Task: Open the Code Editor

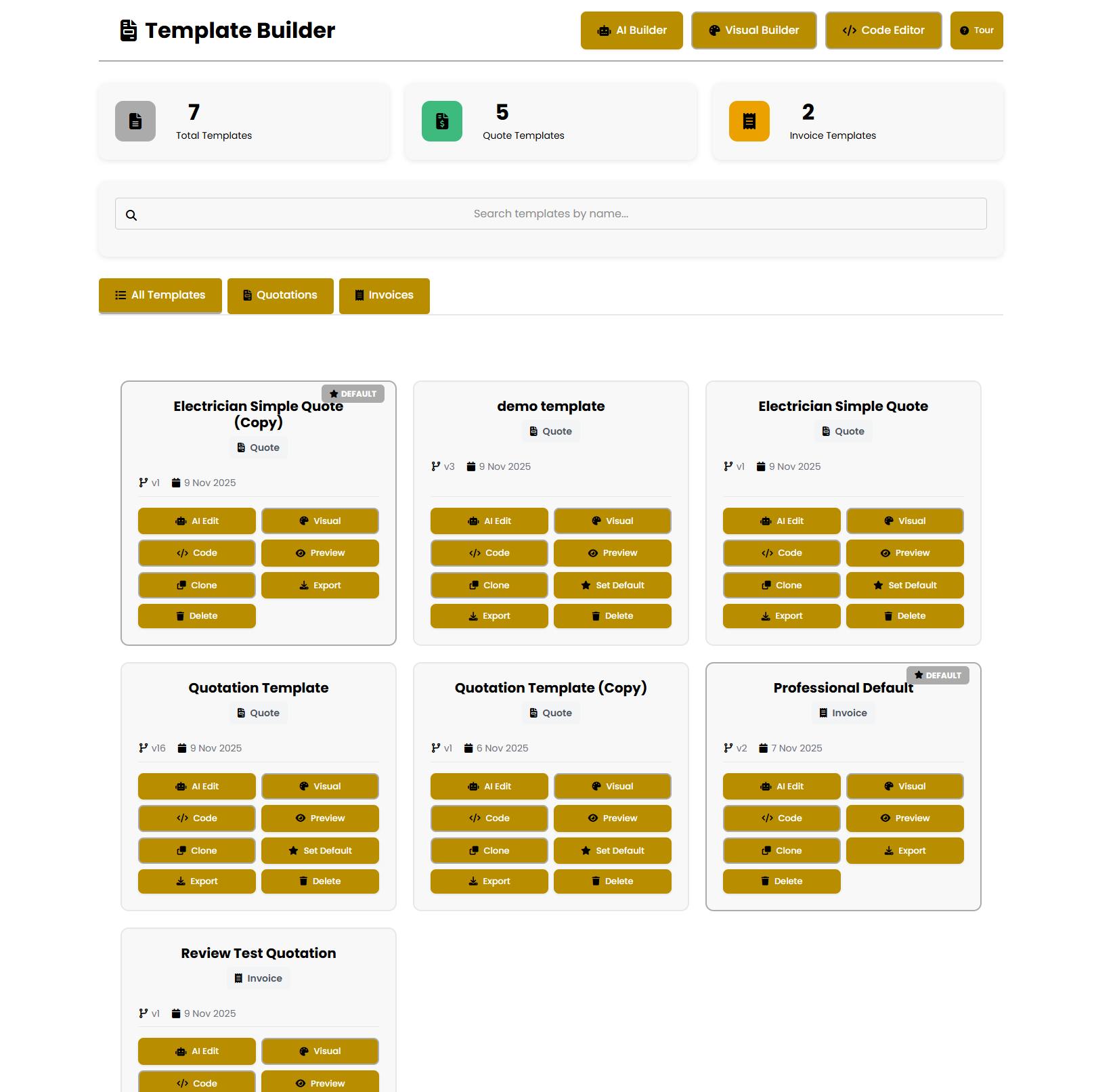Action: (x=883, y=30)
